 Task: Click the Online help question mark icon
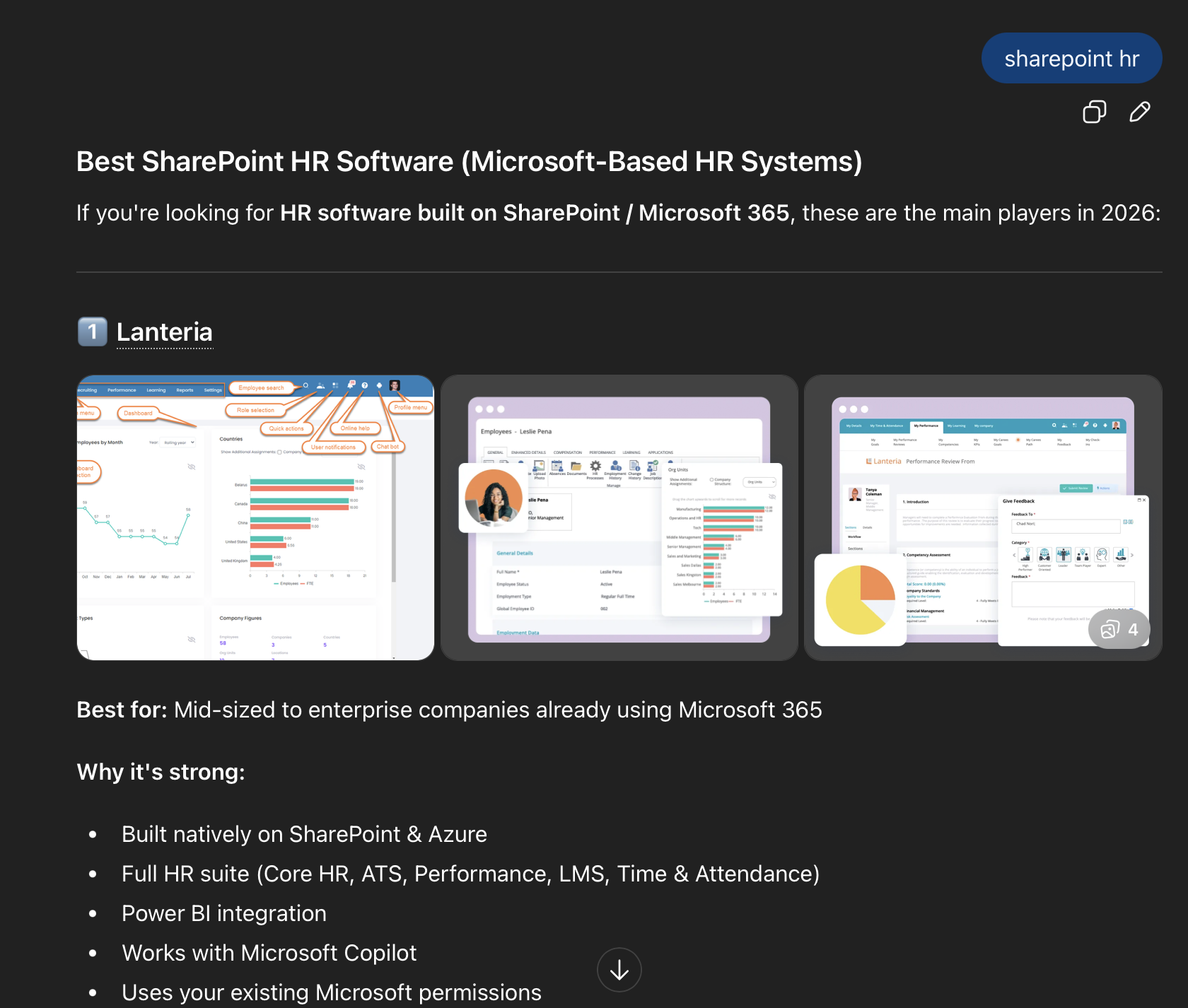click(x=365, y=386)
